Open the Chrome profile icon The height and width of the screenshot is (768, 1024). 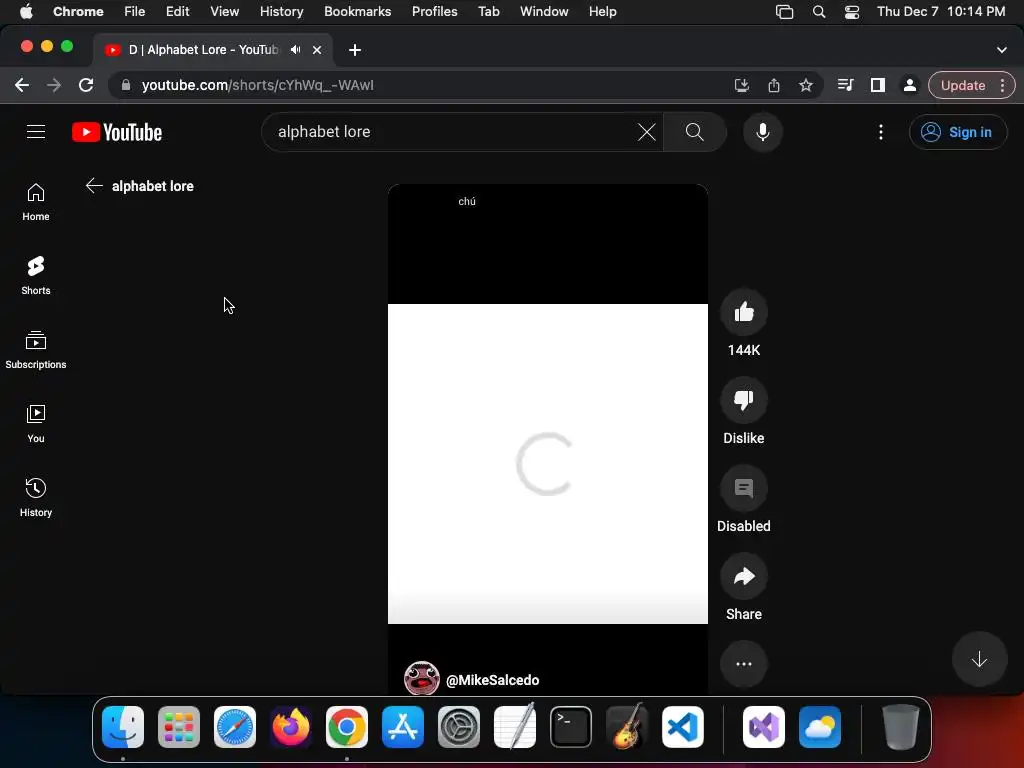[x=910, y=86]
